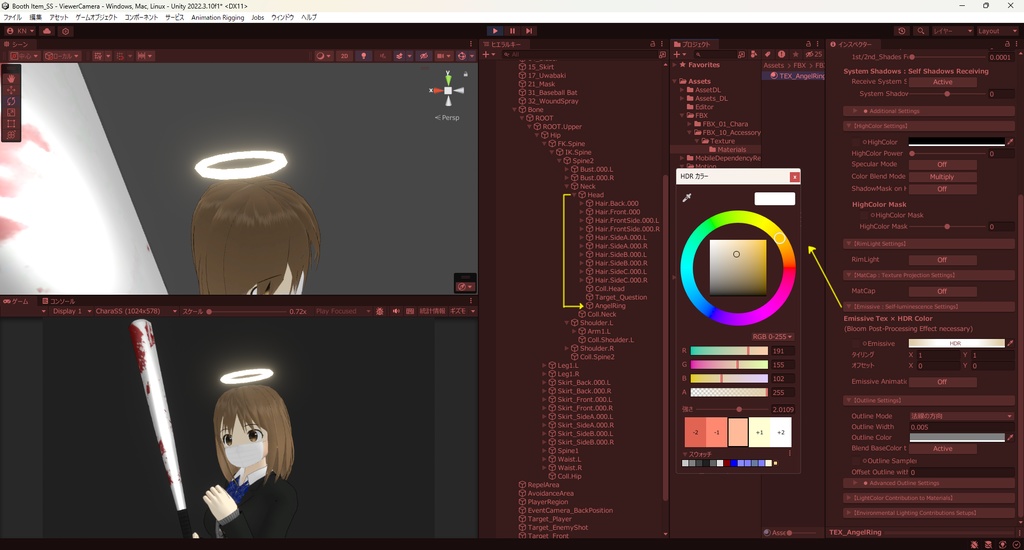Adjust the R channel slider
The height and width of the screenshot is (550, 1024).
729,351
